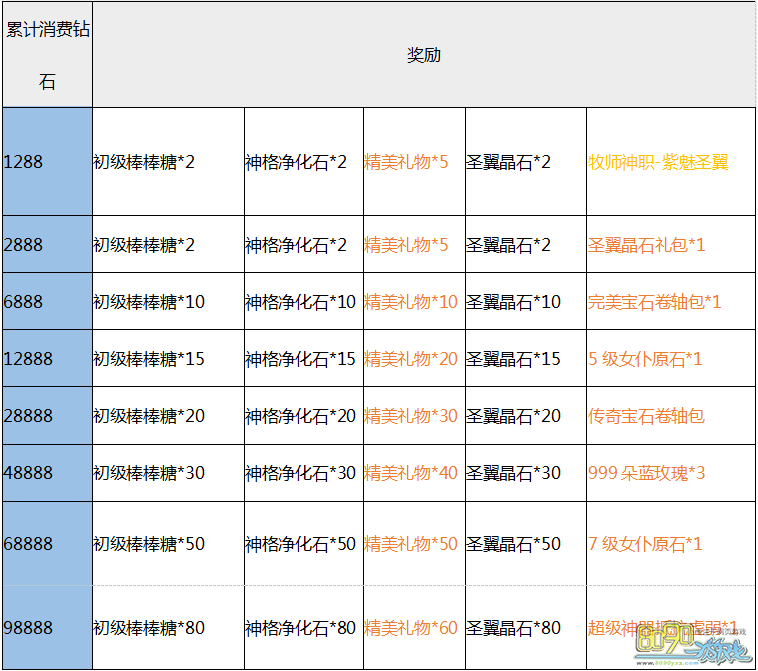
Task: Click the 累计消费钻石 column header
Action: [47, 55]
